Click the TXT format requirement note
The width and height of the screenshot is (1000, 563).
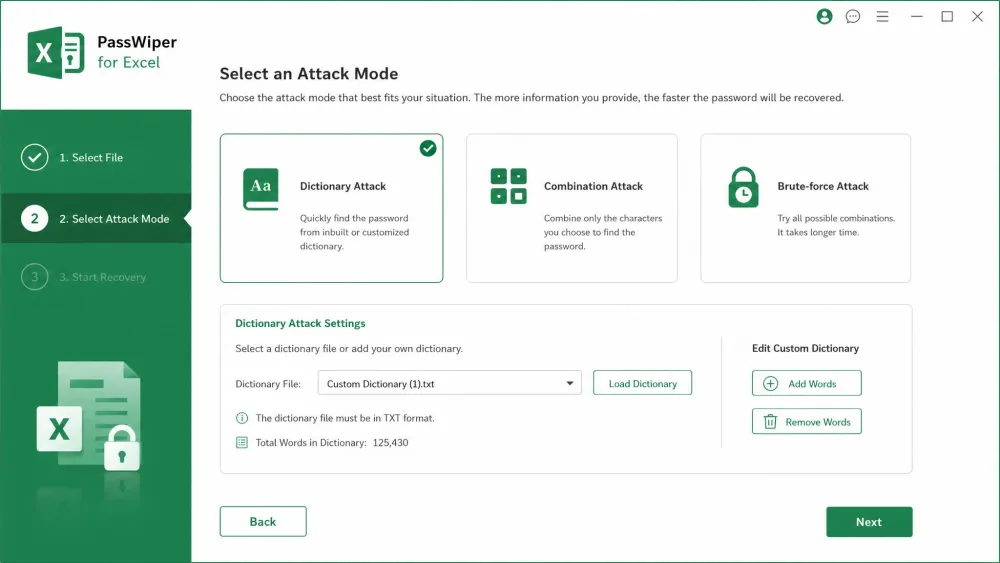tap(345, 418)
